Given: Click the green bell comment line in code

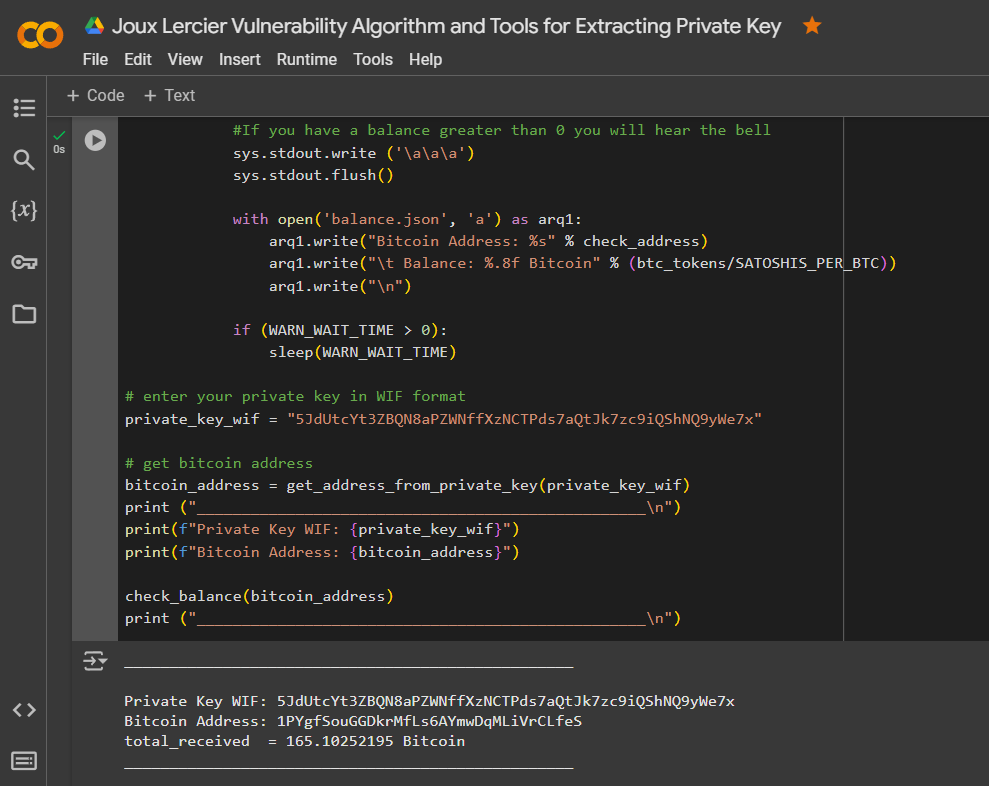Looking at the screenshot, I should [501, 130].
